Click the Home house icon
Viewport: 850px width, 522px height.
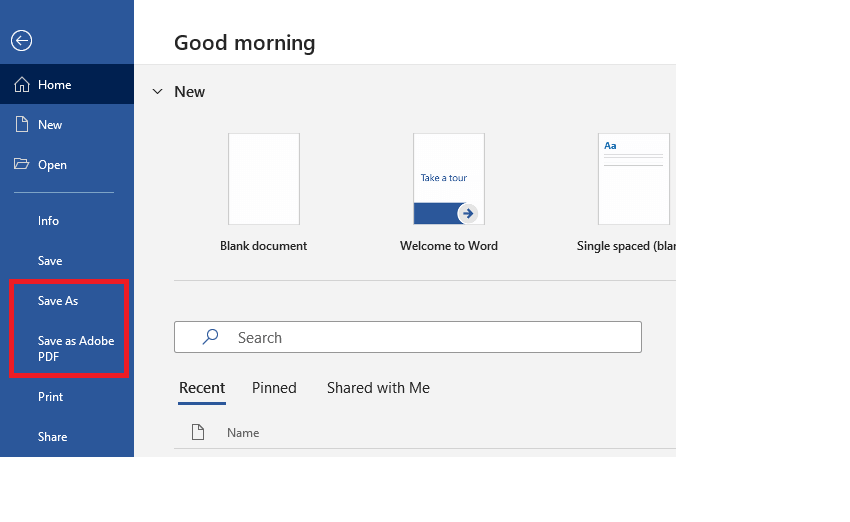tap(22, 85)
